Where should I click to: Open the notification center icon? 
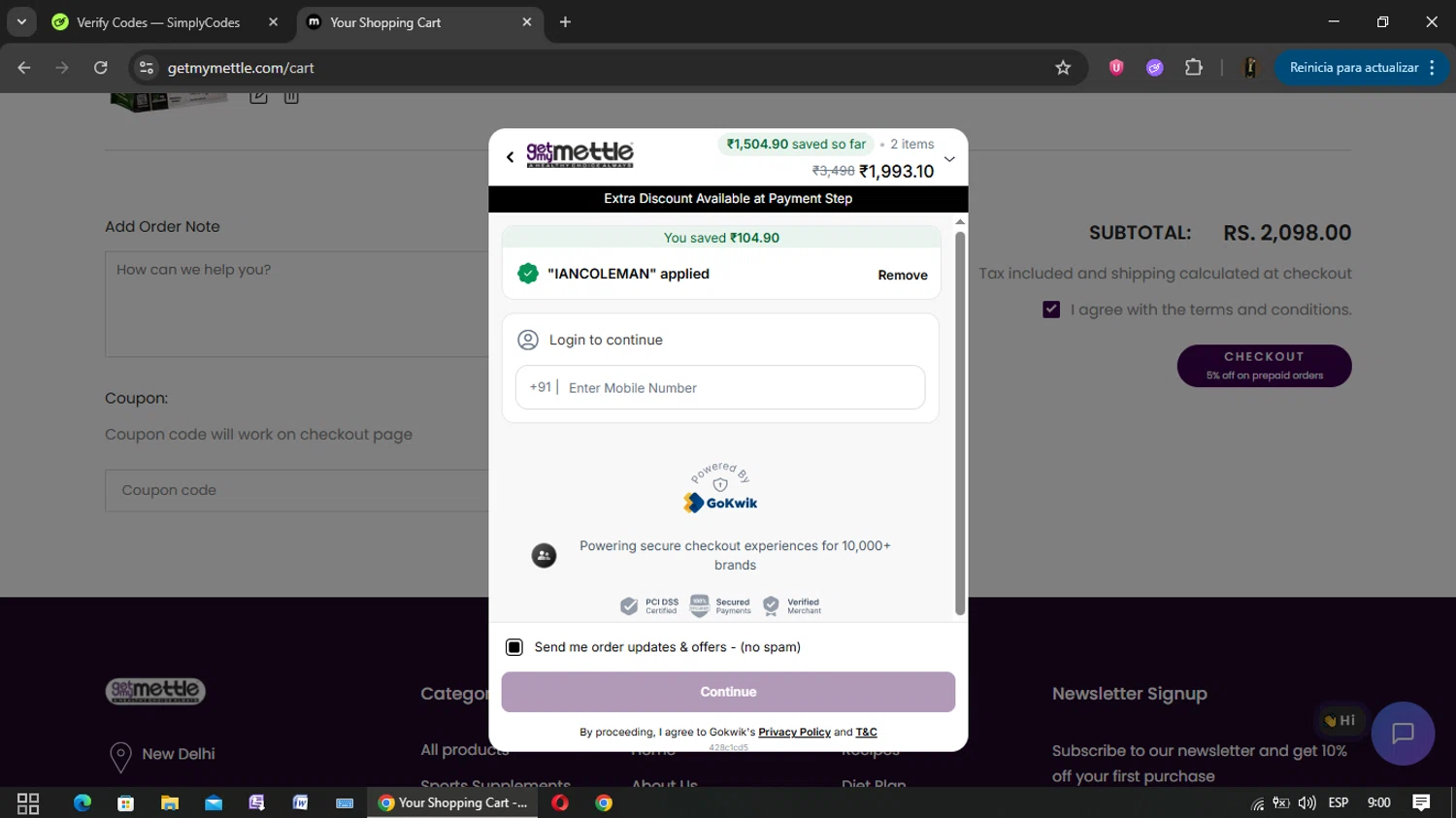point(1422,802)
